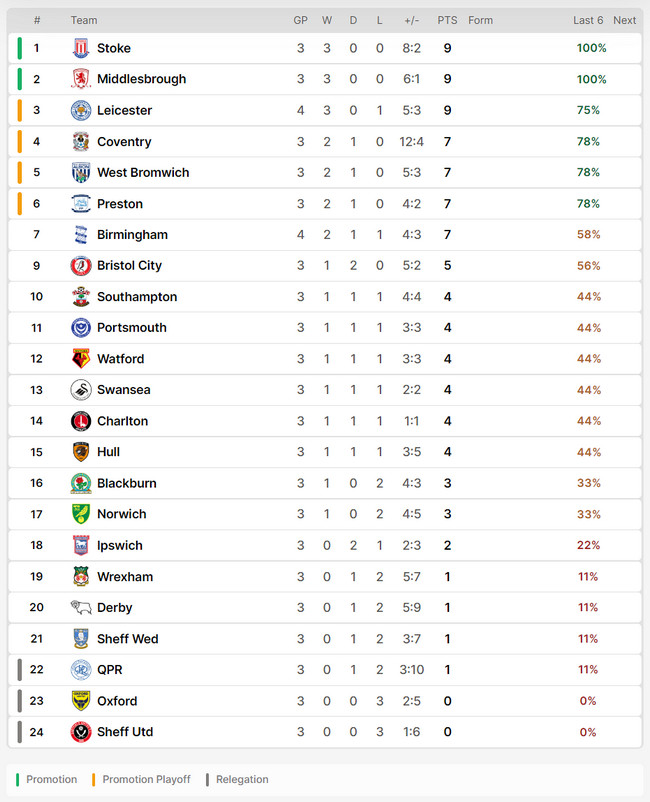The height and width of the screenshot is (802, 650).
Task: Click the Last 6 column header
Action: (x=588, y=20)
